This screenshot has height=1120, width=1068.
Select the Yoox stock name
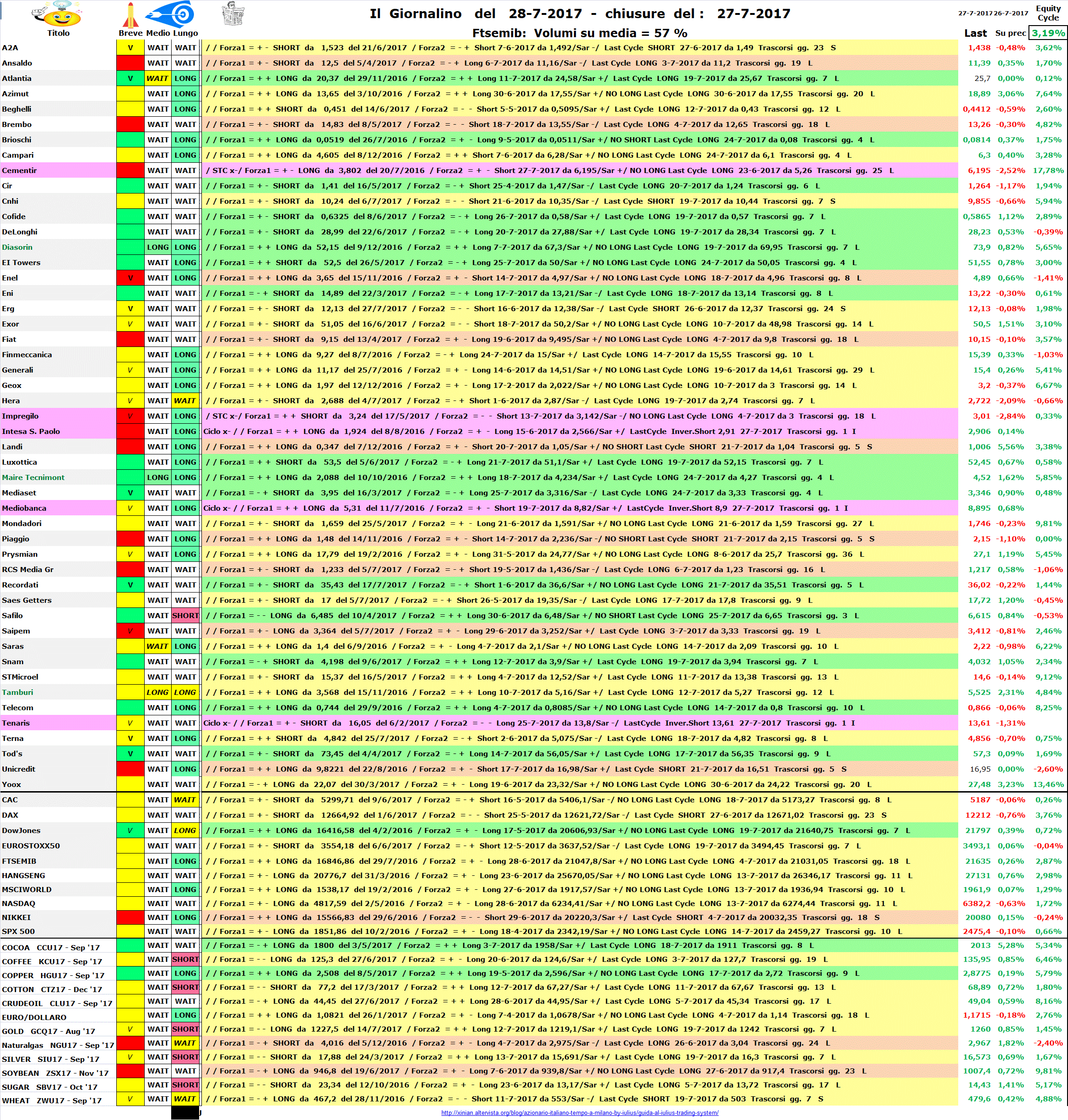point(11,785)
